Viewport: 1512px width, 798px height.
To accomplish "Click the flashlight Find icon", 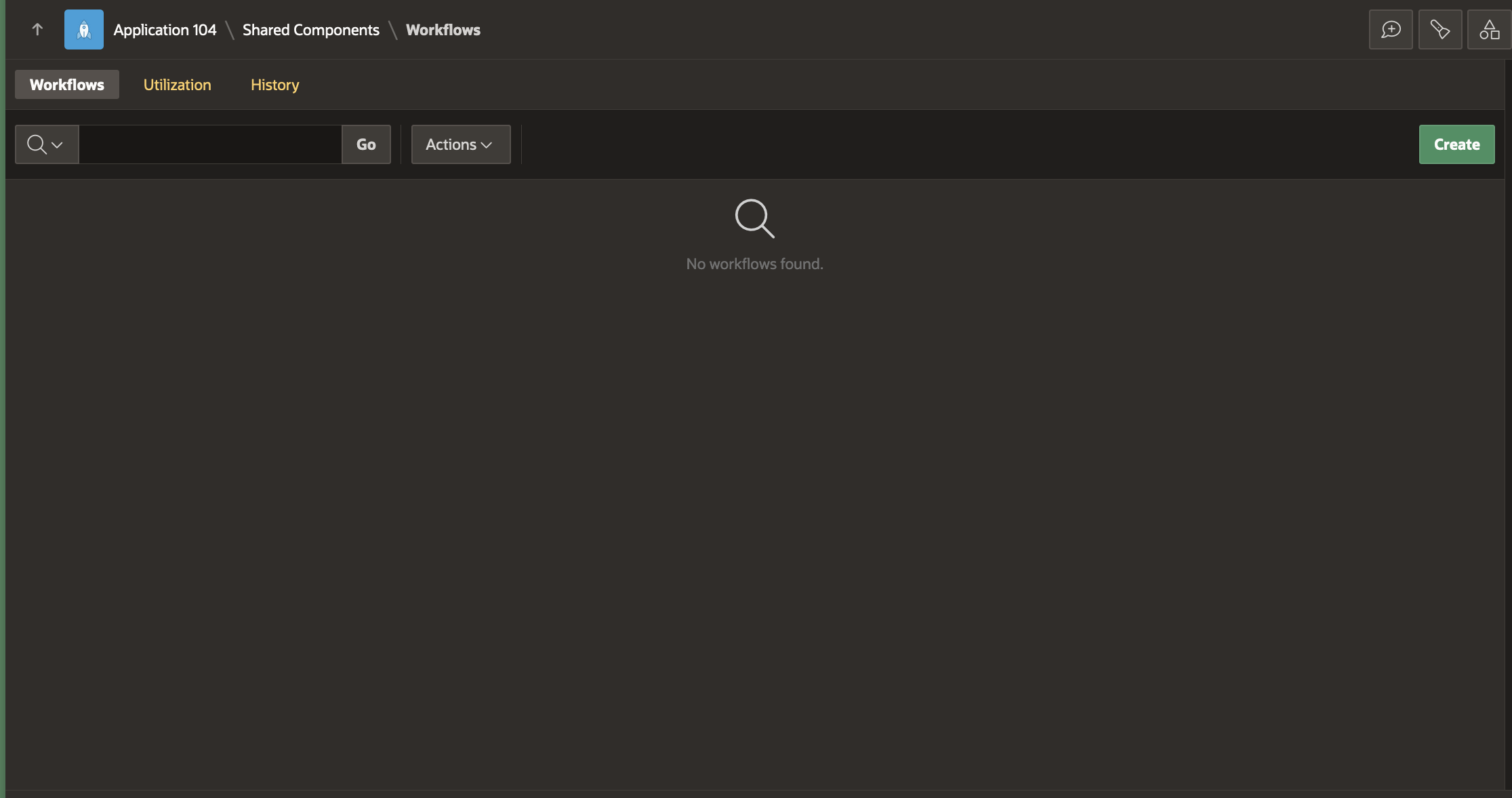I will pyautogui.click(x=1439, y=29).
